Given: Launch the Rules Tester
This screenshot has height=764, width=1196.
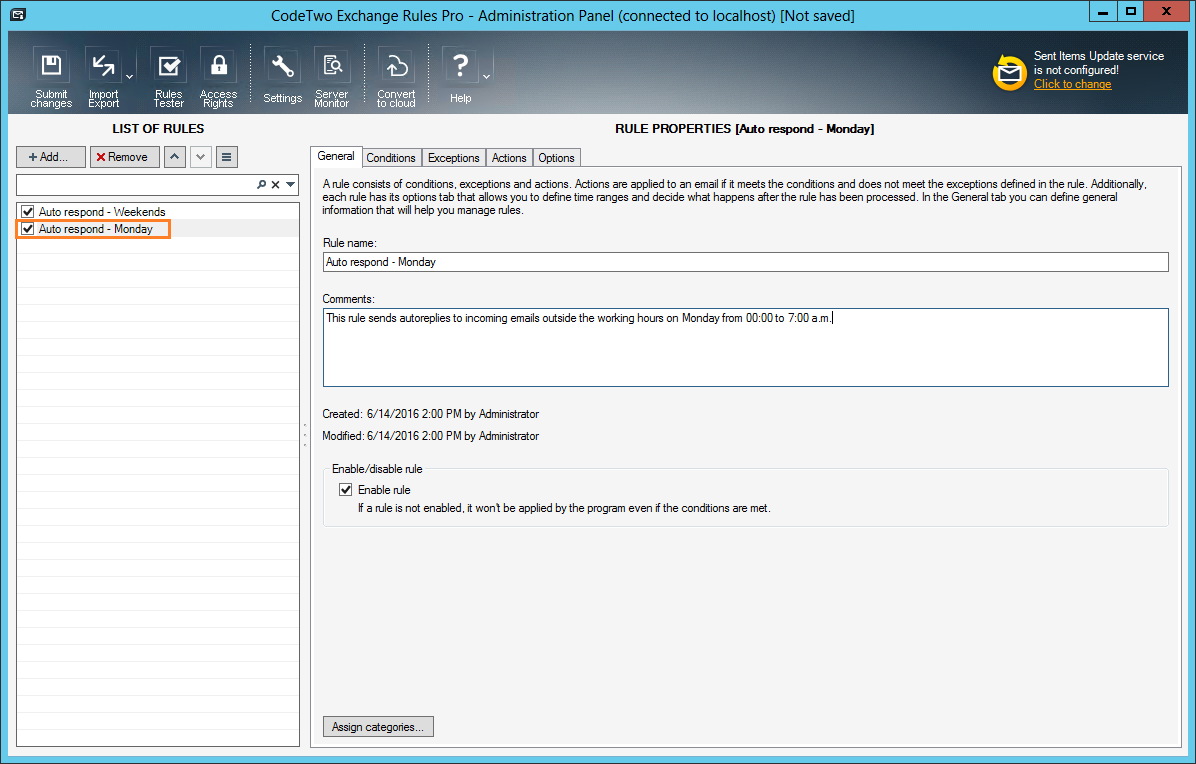Looking at the screenshot, I should coord(169,77).
